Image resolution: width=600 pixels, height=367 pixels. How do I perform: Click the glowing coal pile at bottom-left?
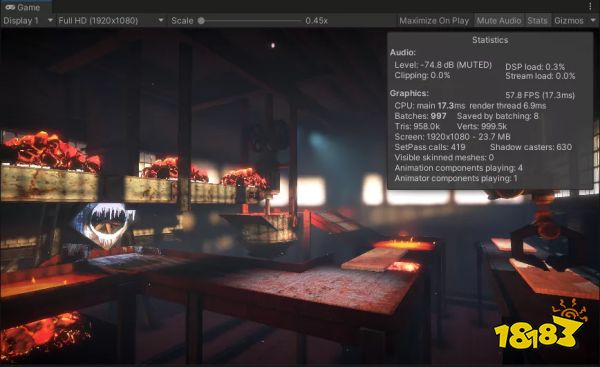tap(43, 334)
